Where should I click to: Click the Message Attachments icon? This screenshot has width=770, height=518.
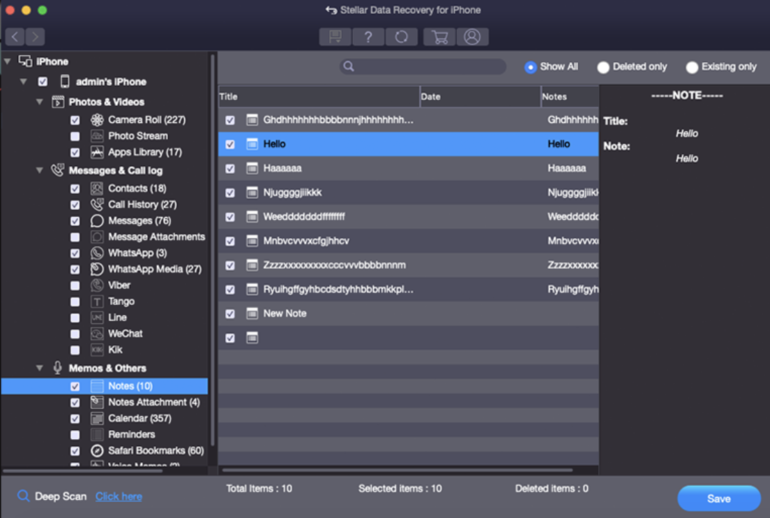pyautogui.click(x=97, y=237)
